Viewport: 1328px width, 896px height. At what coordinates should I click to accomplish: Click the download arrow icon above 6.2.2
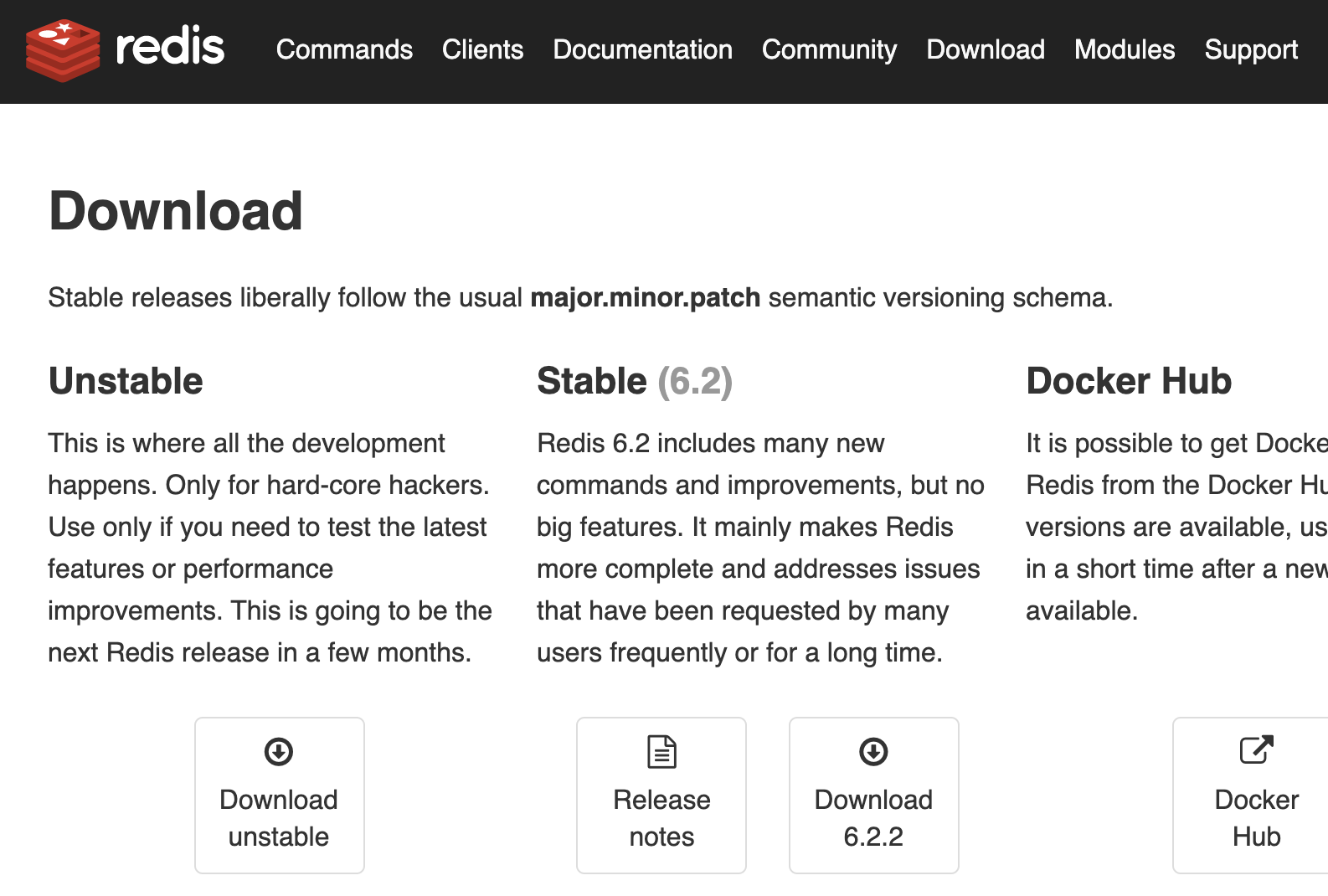[873, 751]
